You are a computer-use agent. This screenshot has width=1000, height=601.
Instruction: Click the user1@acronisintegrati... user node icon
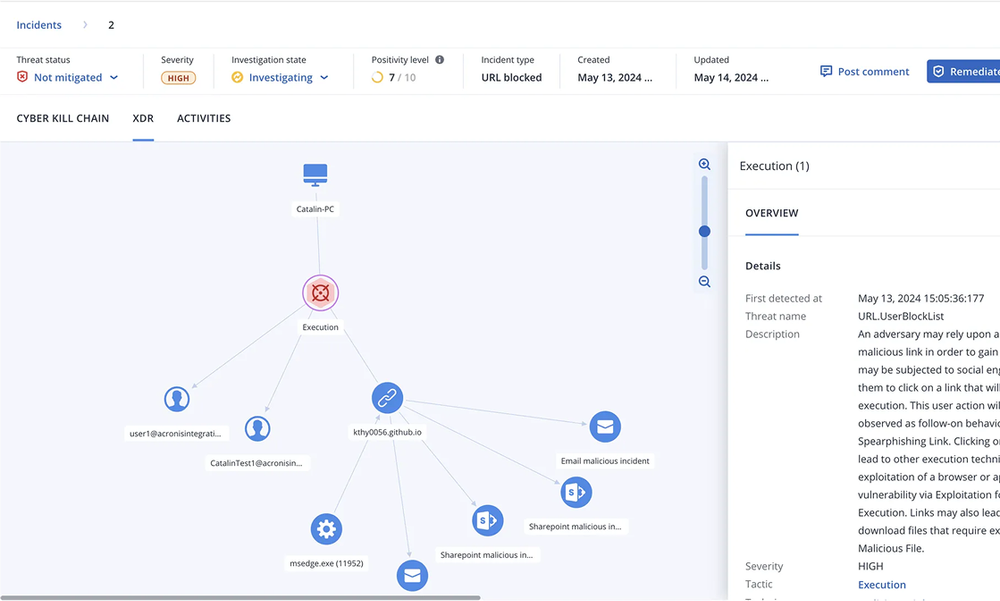(177, 399)
